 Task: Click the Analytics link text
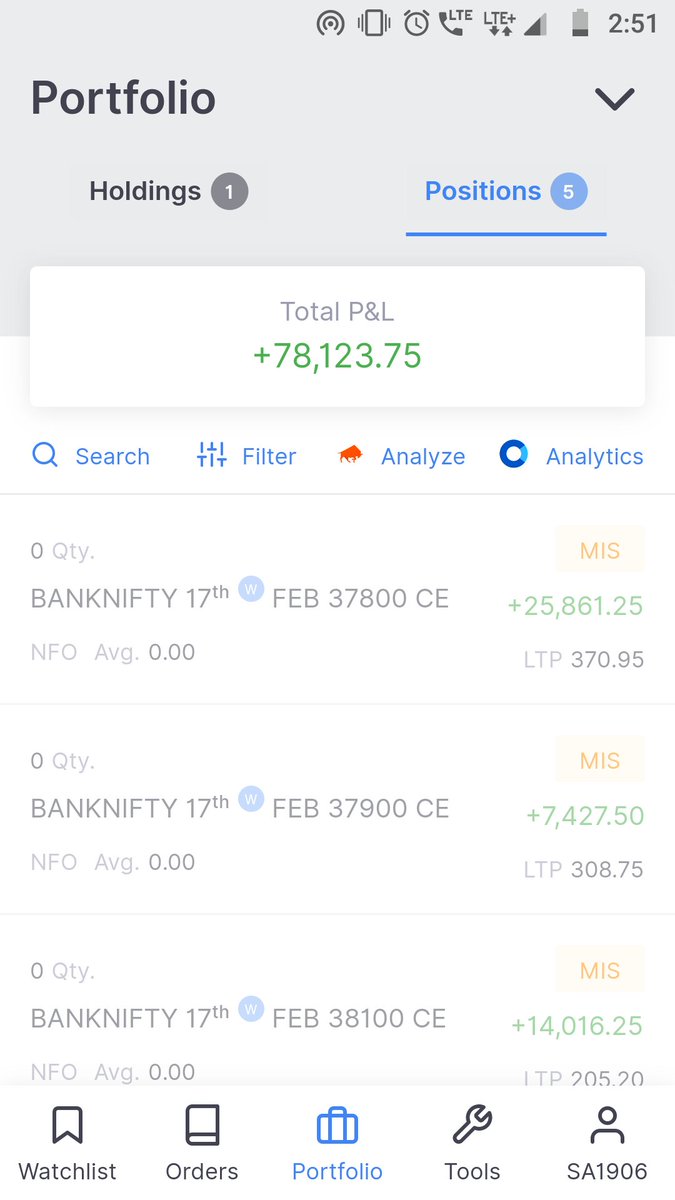(594, 457)
